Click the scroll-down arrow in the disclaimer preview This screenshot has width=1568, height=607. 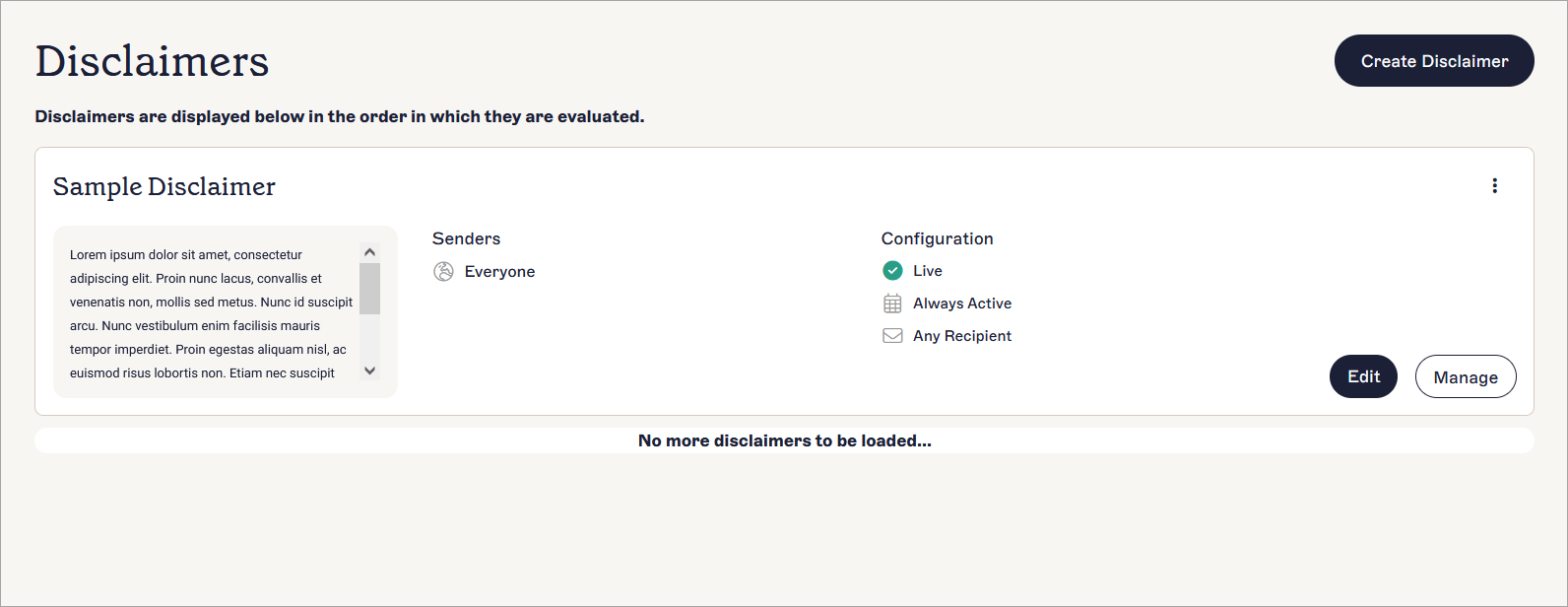(369, 371)
